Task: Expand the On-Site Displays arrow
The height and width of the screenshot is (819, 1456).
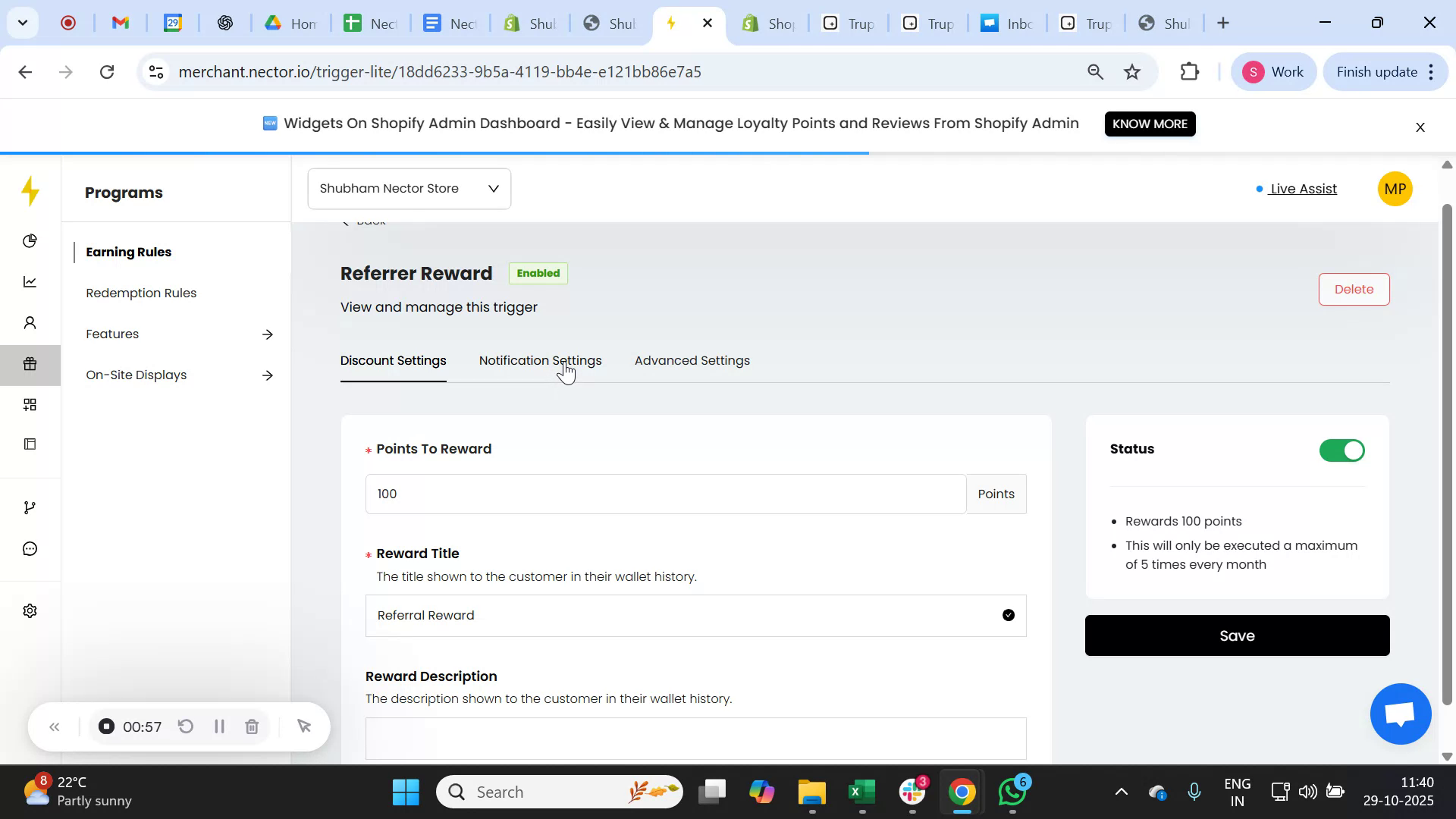Action: tap(268, 375)
